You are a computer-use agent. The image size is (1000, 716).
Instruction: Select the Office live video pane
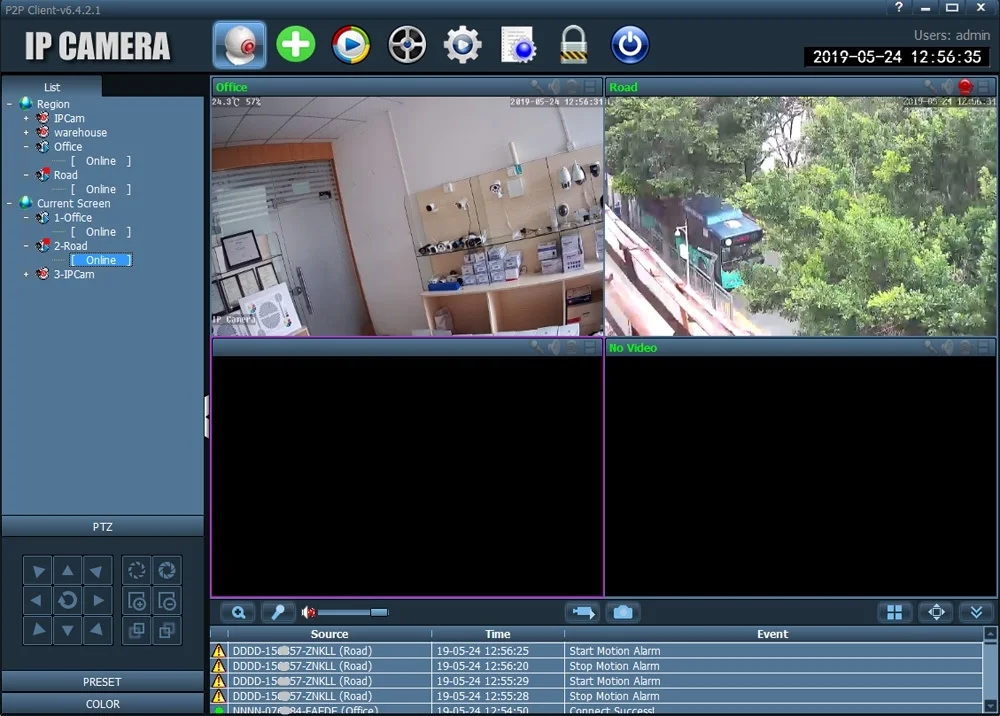[x=407, y=216]
